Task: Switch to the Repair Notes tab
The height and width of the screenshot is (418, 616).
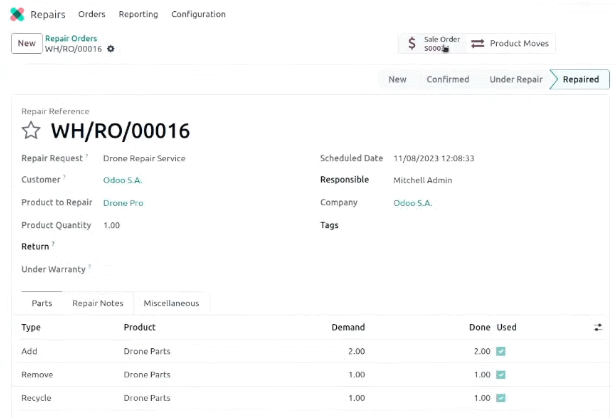Action: coord(98,303)
